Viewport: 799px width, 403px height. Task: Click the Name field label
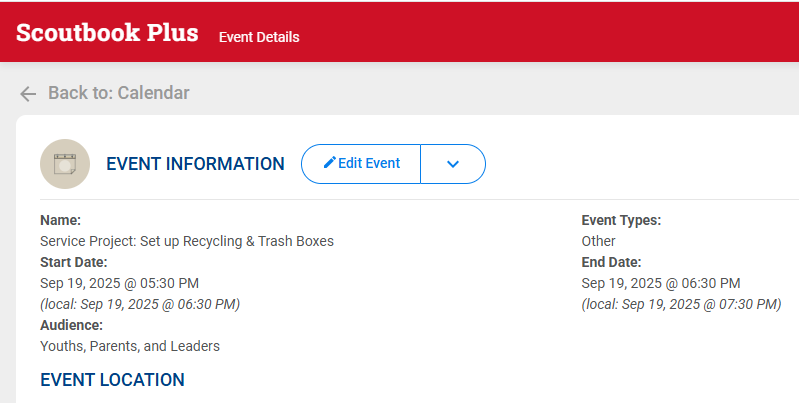point(60,220)
